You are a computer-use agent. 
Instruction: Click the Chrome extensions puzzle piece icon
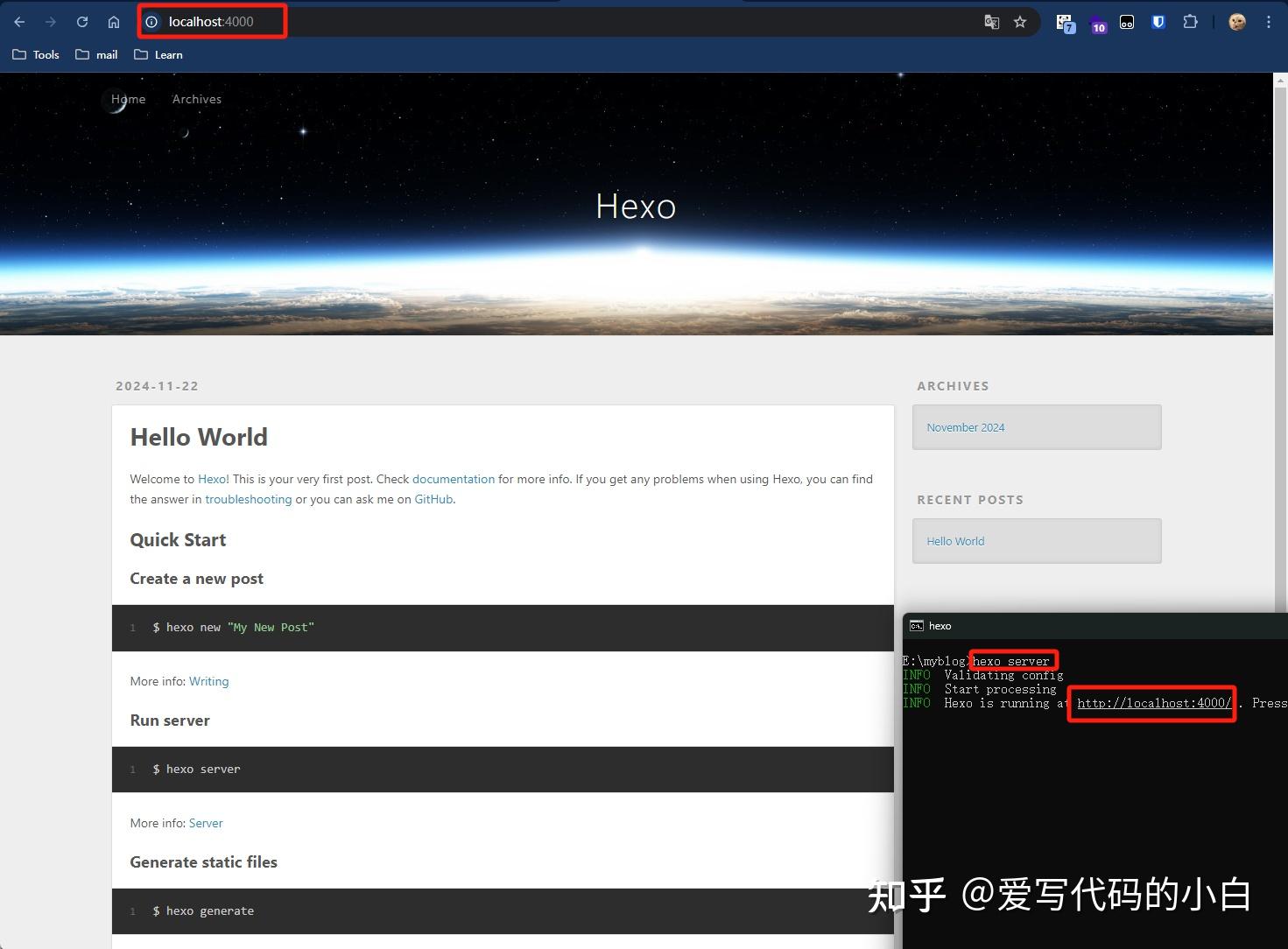(1190, 21)
